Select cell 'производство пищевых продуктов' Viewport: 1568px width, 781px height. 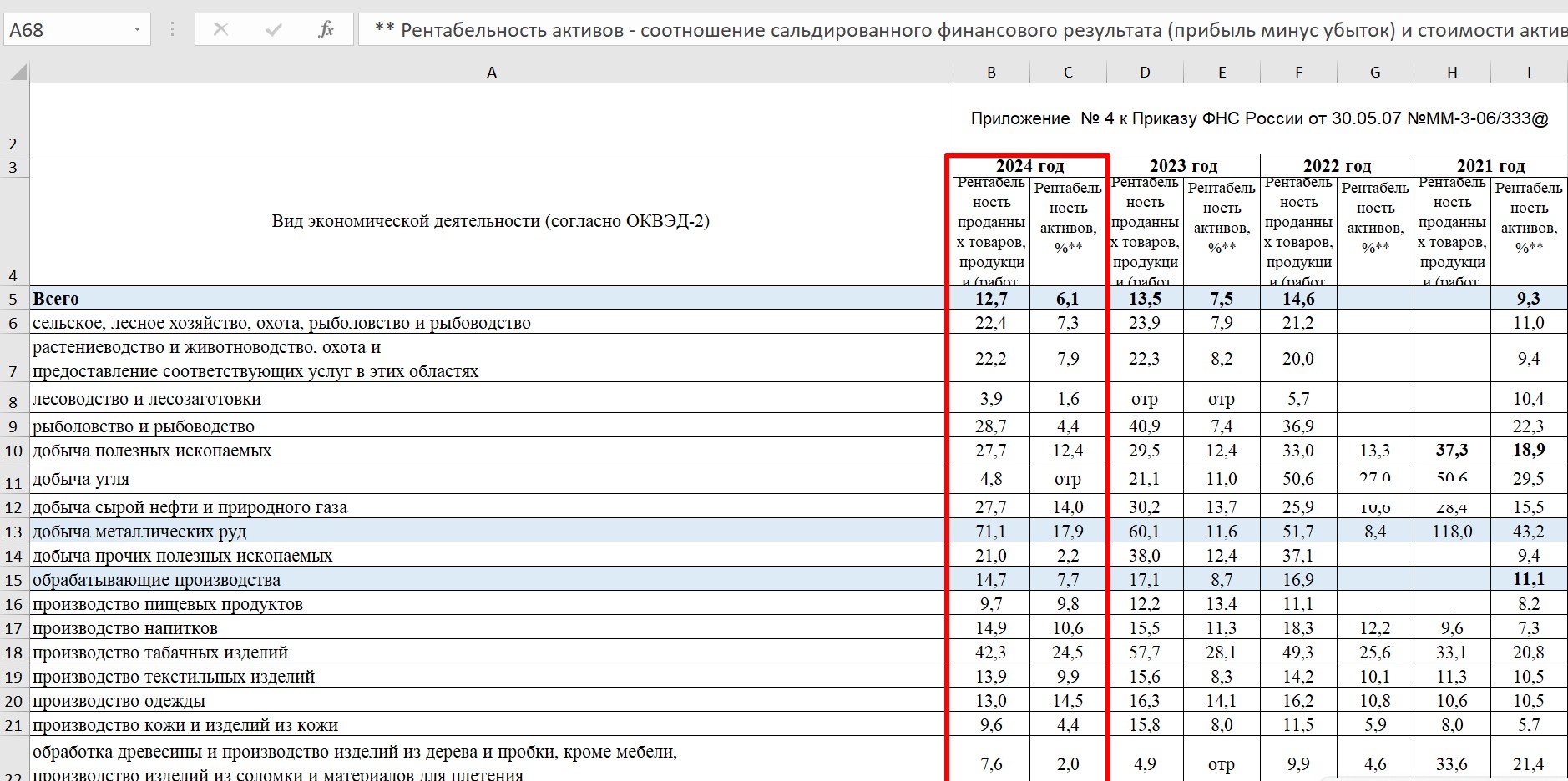point(491,604)
